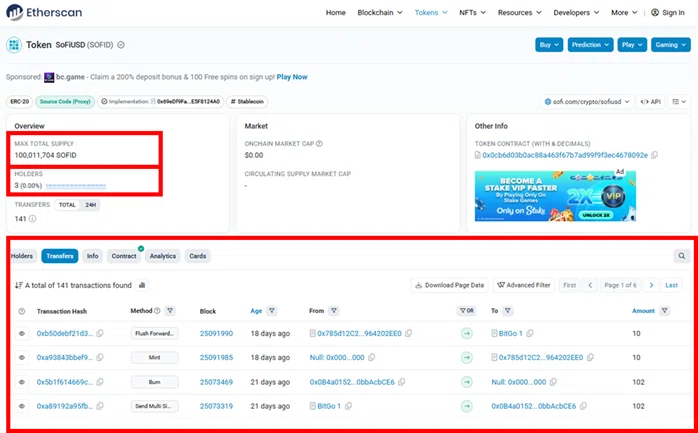Viewport: 698px width, 433px height.
Task: Preview transaction 0x5b1f614669c with eye icon
Action: click(x=21, y=382)
